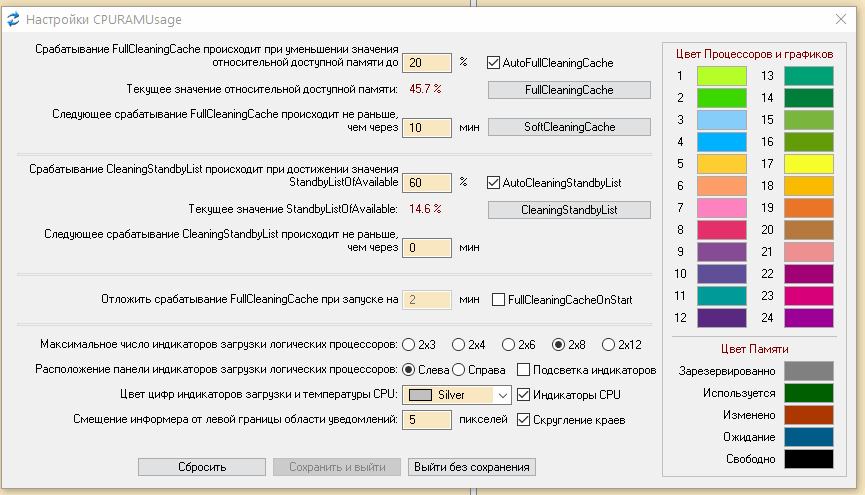Screen dimensions: 865x495
Task: Click the yellow swatch for processor 17
Action: pos(809,162)
